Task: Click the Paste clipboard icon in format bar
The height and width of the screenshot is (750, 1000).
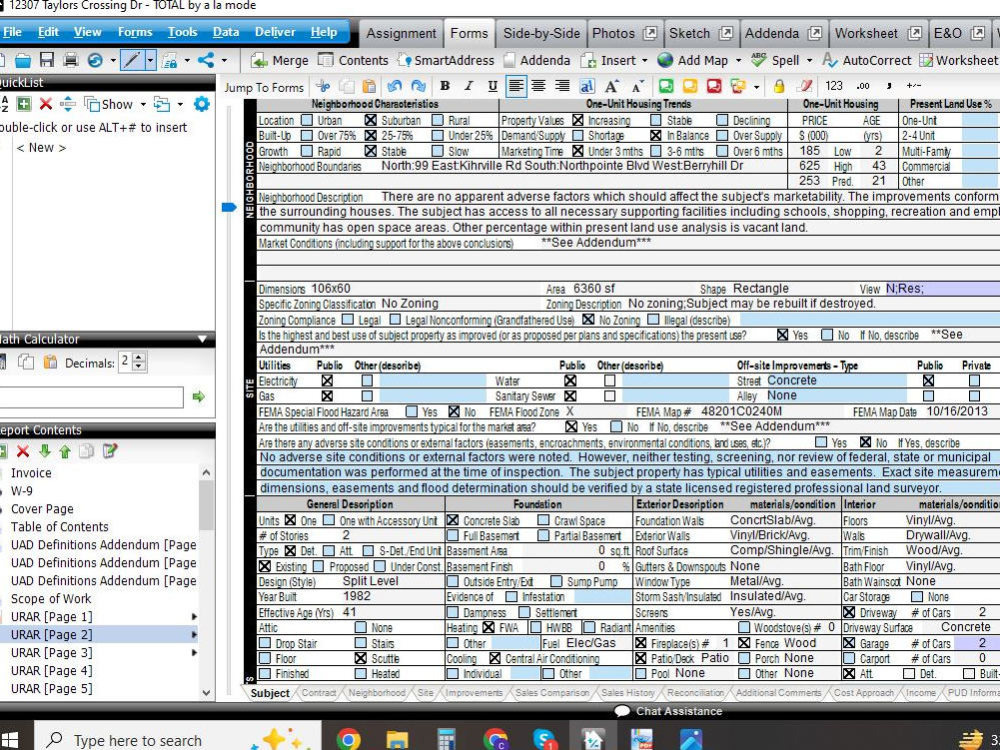Action: [x=369, y=86]
